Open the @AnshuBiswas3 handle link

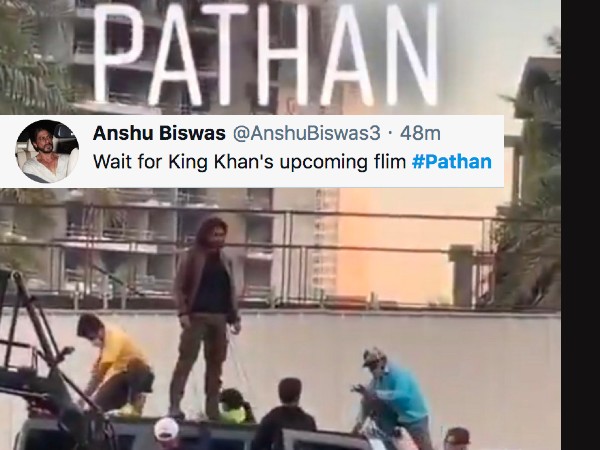(307, 134)
